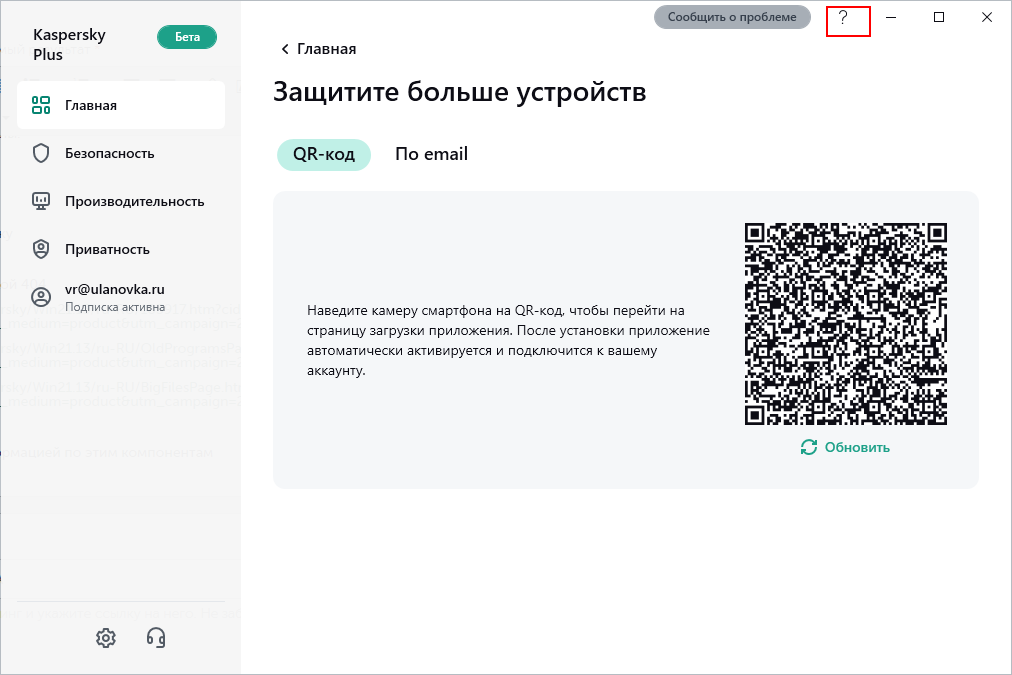1012x675 pixels.
Task: Click the back chevron next to Главная
Action: [x=285, y=49]
